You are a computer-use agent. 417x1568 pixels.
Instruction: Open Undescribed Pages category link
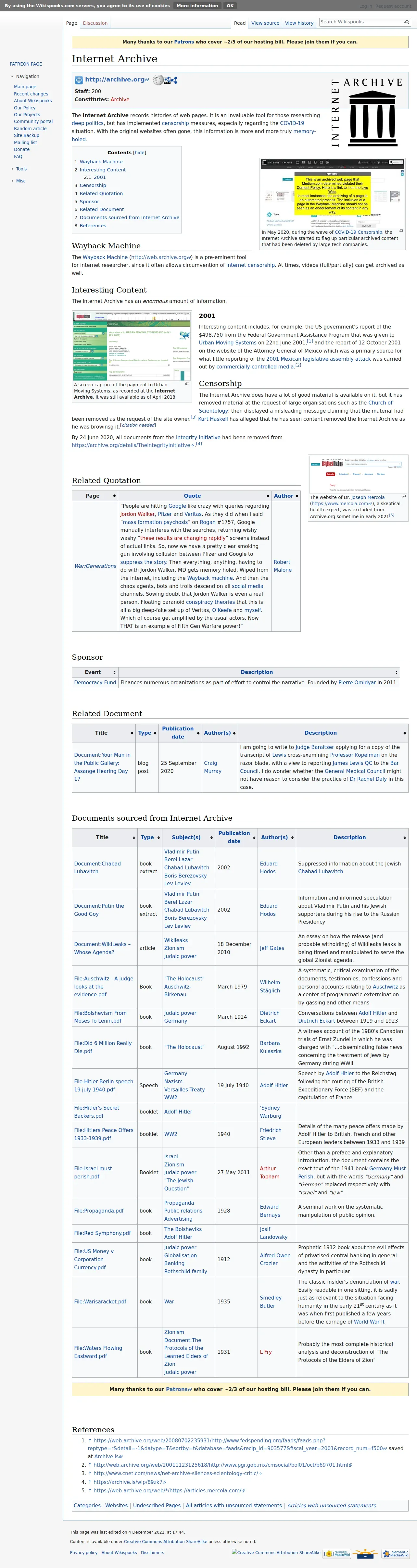pyautogui.click(x=157, y=1505)
